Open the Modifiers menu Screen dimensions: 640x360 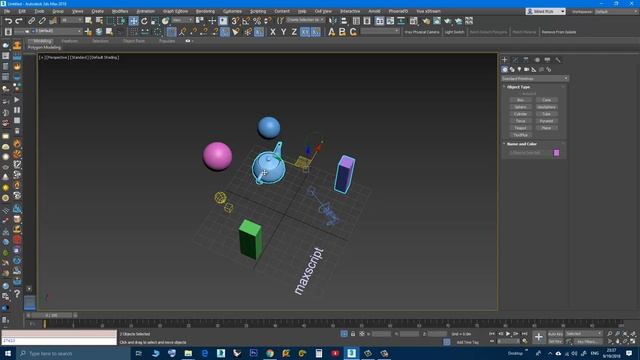tap(120, 11)
